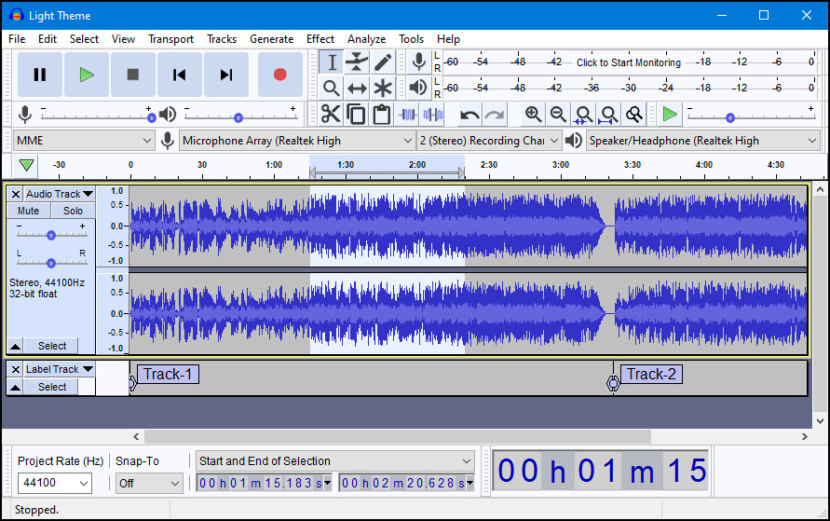Open the Effect menu
The height and width of the screenshot is (521, 830).
tap(320, 39)
